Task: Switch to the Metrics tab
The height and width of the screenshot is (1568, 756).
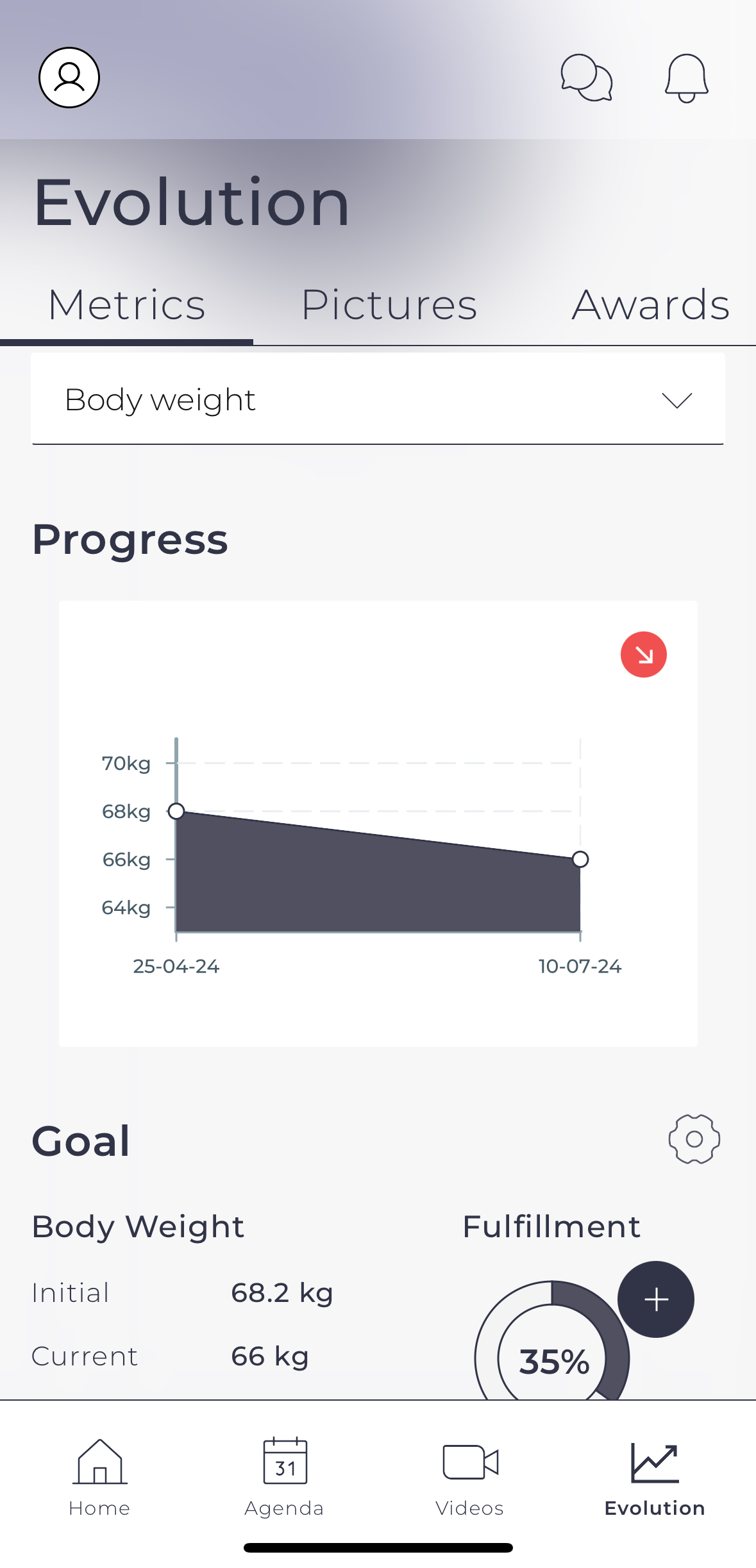Action: (x=126, y=305)
